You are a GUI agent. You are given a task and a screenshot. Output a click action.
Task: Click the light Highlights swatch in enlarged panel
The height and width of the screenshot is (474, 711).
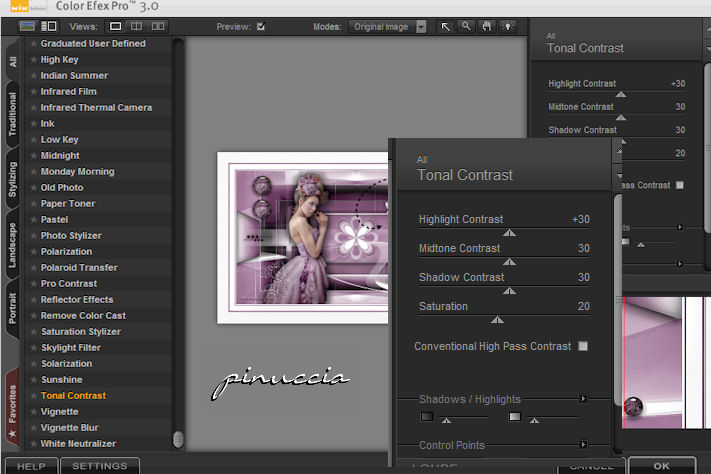(515, 416)
